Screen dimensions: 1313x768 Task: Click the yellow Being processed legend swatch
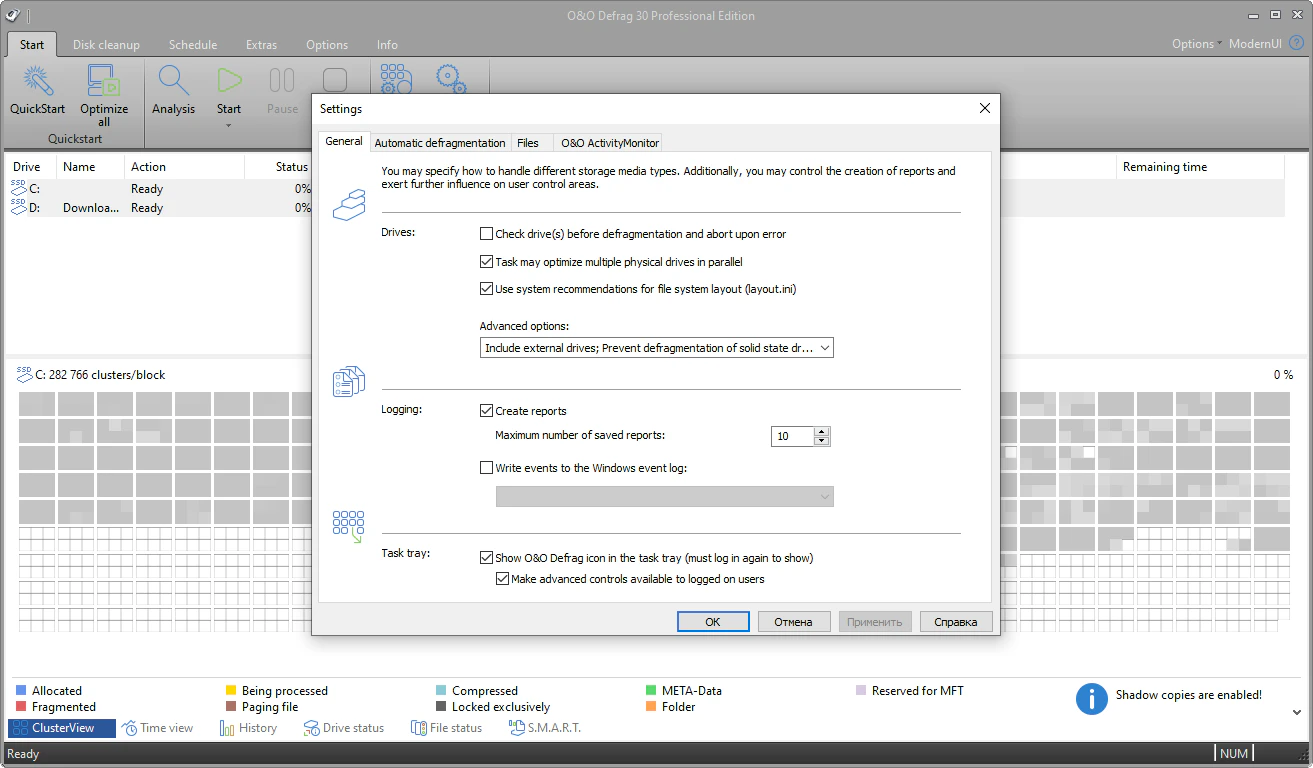point(231,690)
